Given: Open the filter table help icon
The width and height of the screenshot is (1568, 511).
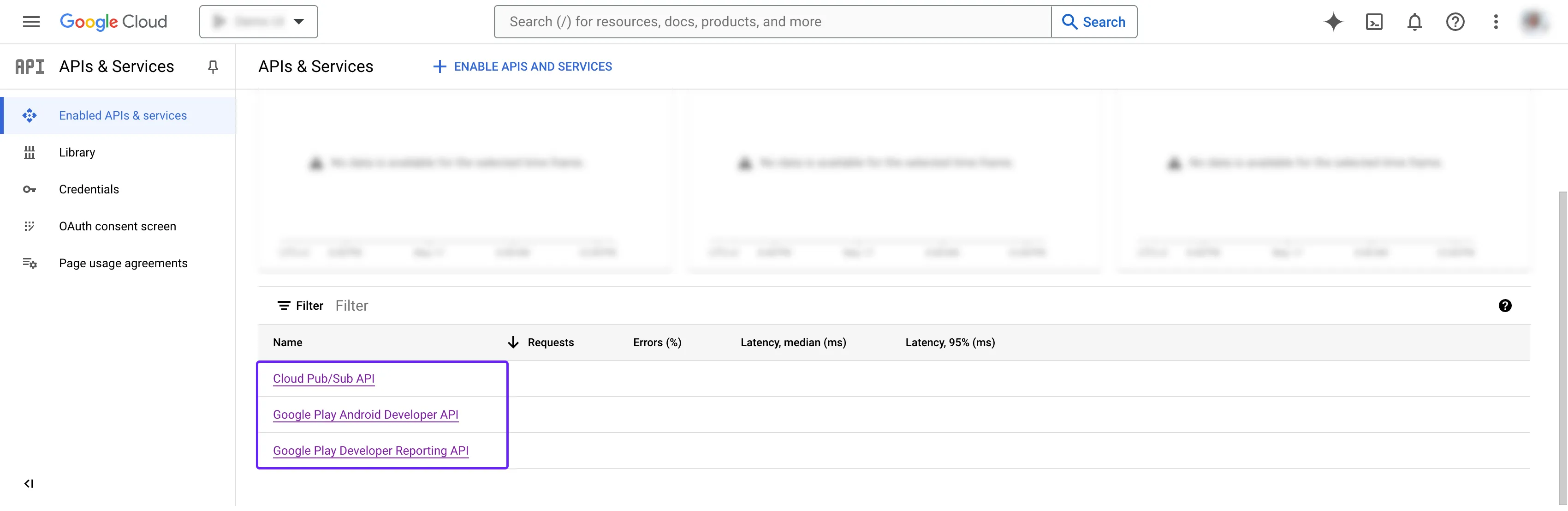Looking at the screenshot, I should point(1505,305).
